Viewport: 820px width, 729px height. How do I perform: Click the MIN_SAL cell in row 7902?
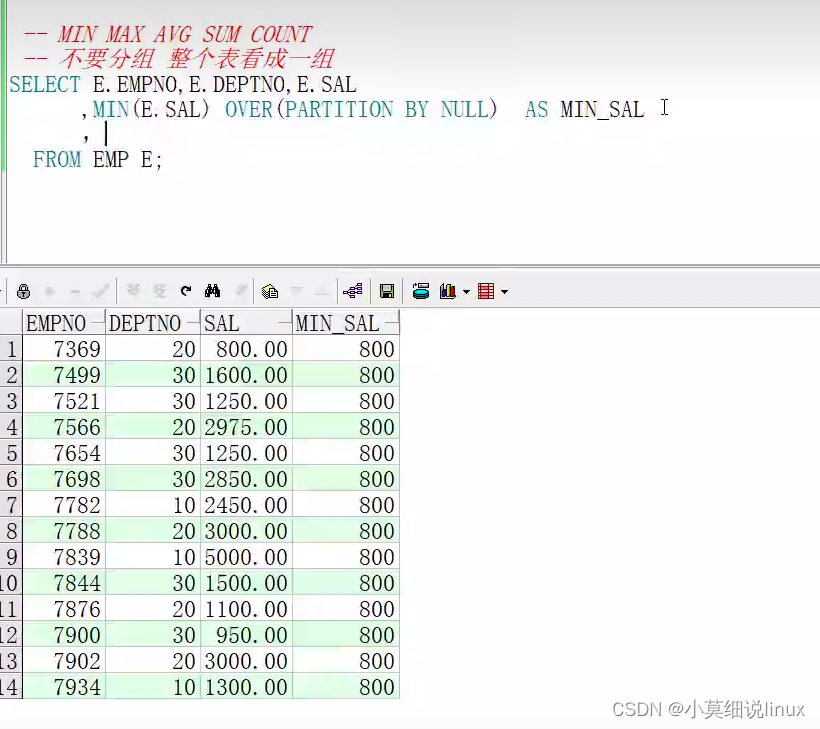pos(346,661)
